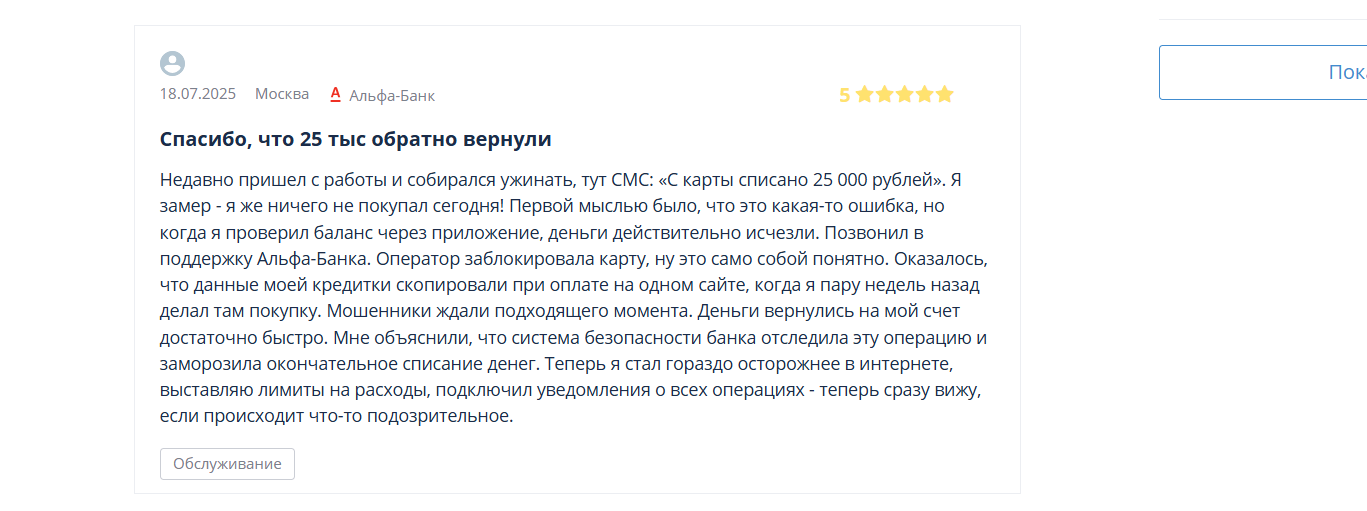Viewport: 1367px width, 511px height.
Task: Open the Альфа-Банк bank link
Action: [392, 96]
